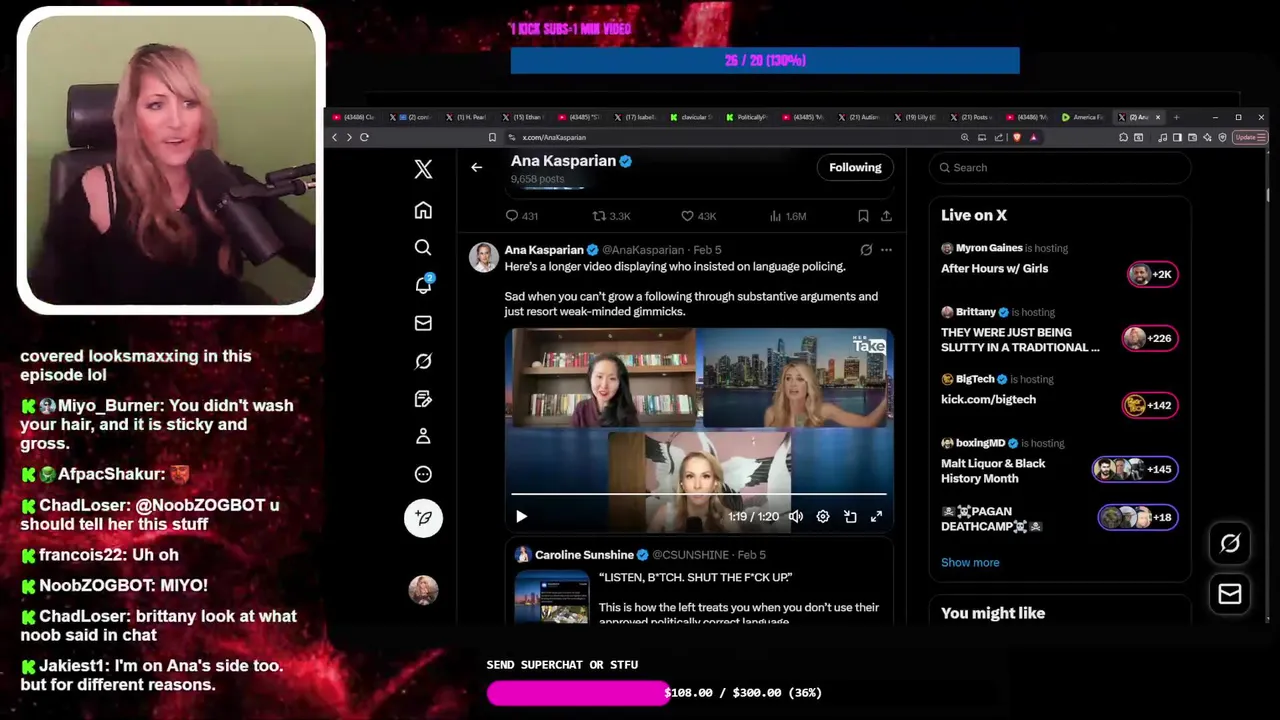Play the embedded video
The image size is (1280, 720).
click(521, 516)
